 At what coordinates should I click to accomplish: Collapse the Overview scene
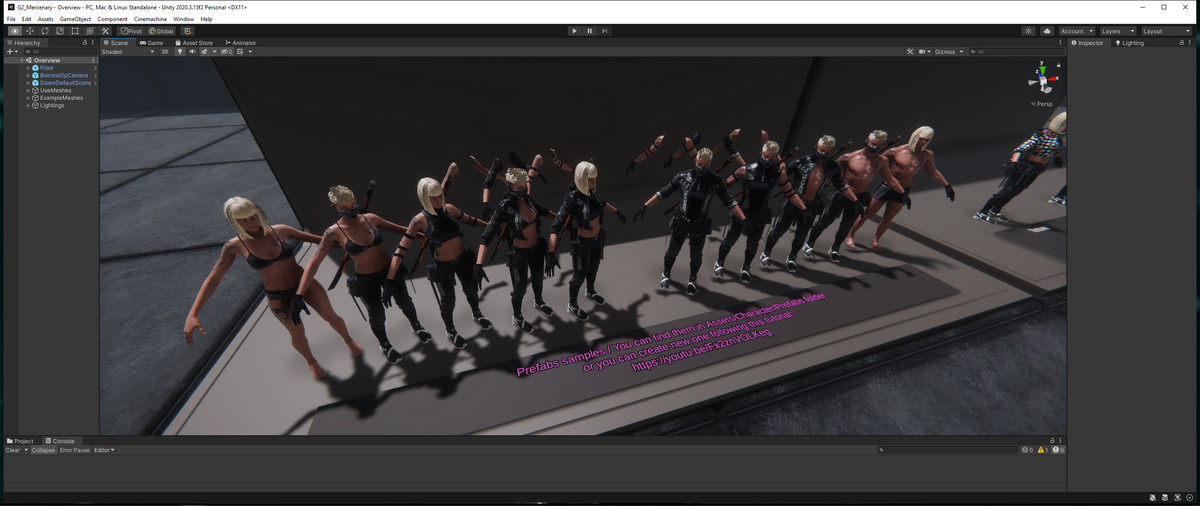pos(22,60)
